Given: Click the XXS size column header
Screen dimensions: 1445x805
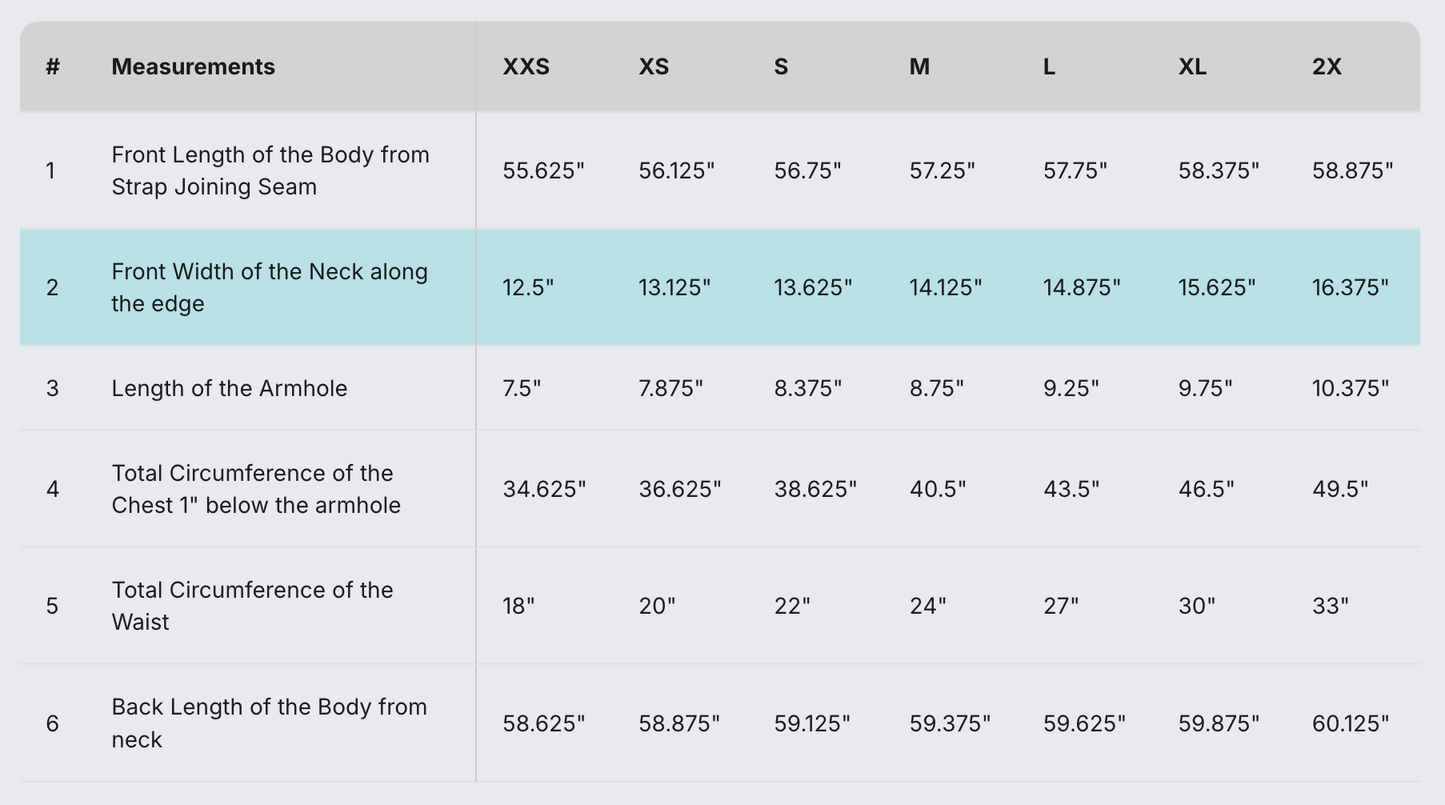Looking at the screenshot, I should 526,67.
